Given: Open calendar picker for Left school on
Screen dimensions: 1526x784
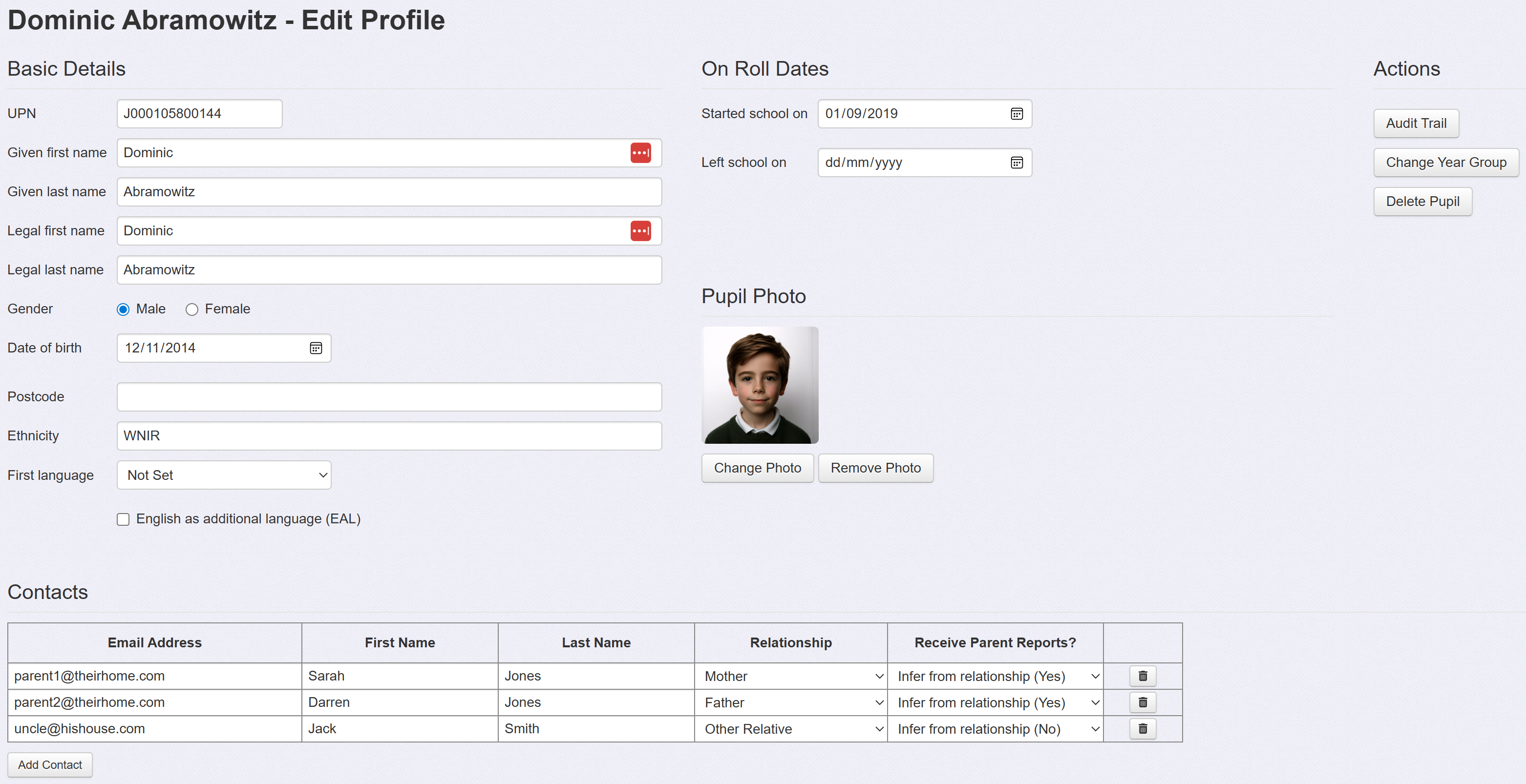Looking at the screenshot, I should (1017, 162).
